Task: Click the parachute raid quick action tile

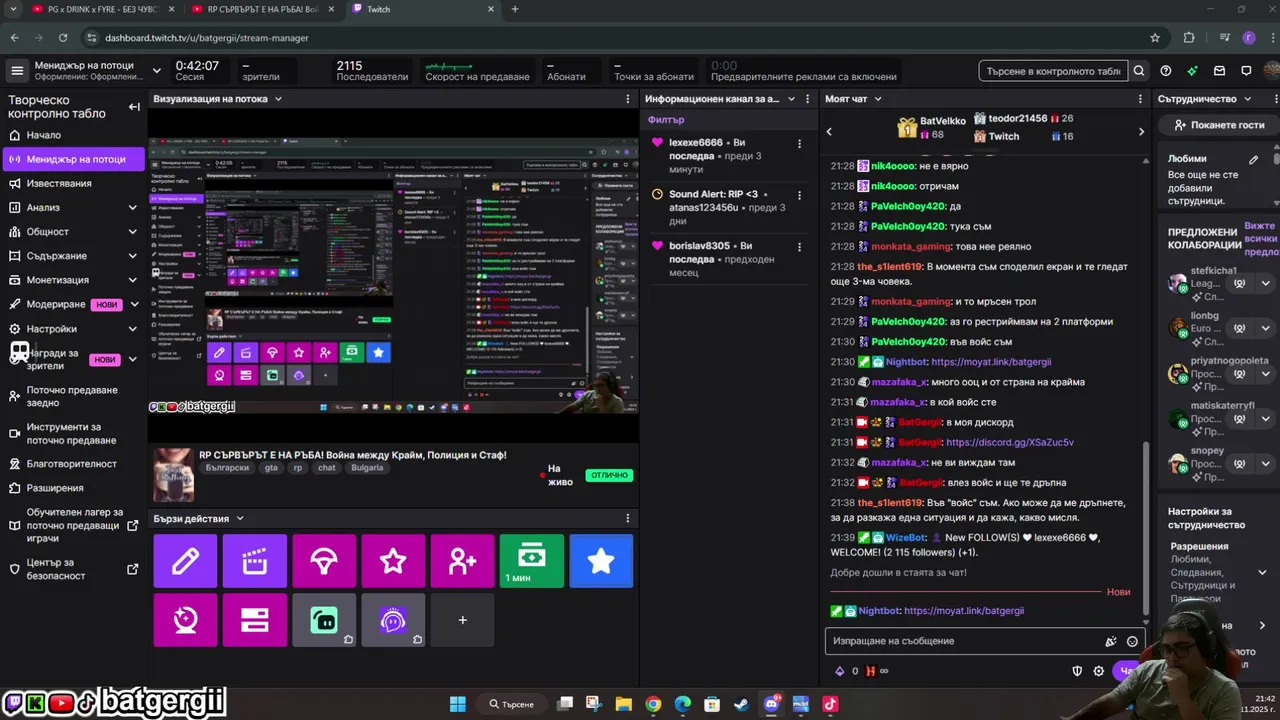Action: pos(324,561)
